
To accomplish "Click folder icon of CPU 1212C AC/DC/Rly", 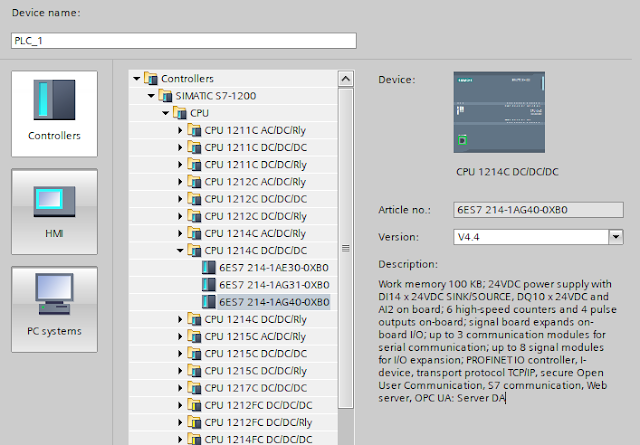I will click(194, 182).
